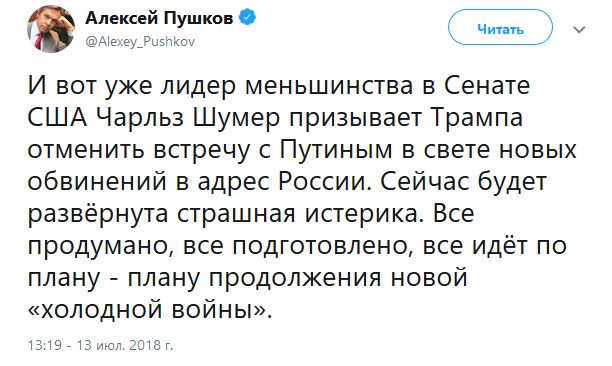612x366 pixels.
Task: Open Алексей Пушков's profile avatar
Action: coord(51,29)
